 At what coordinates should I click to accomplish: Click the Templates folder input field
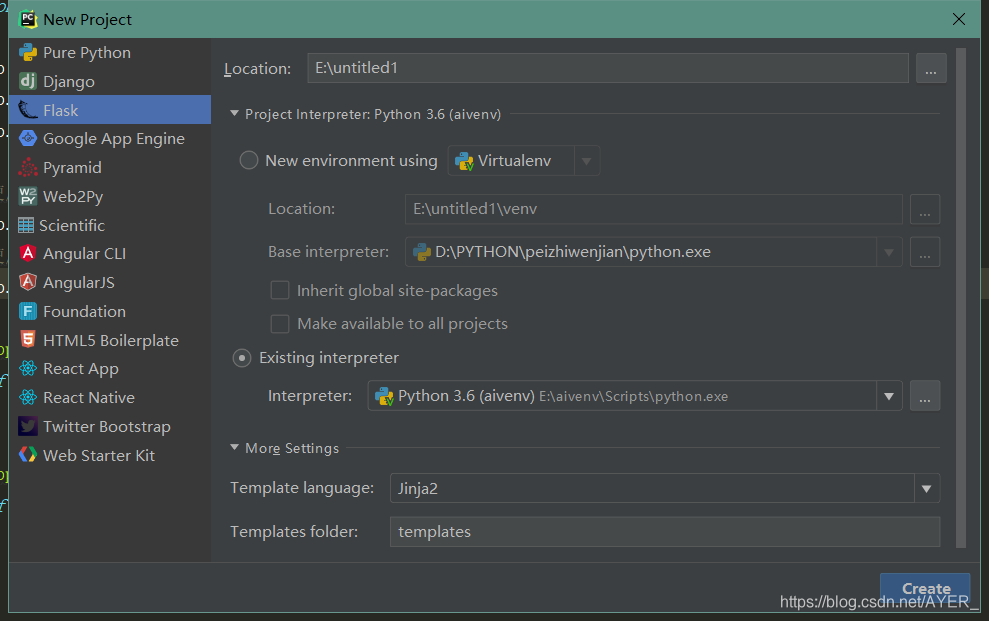point(665,532)
